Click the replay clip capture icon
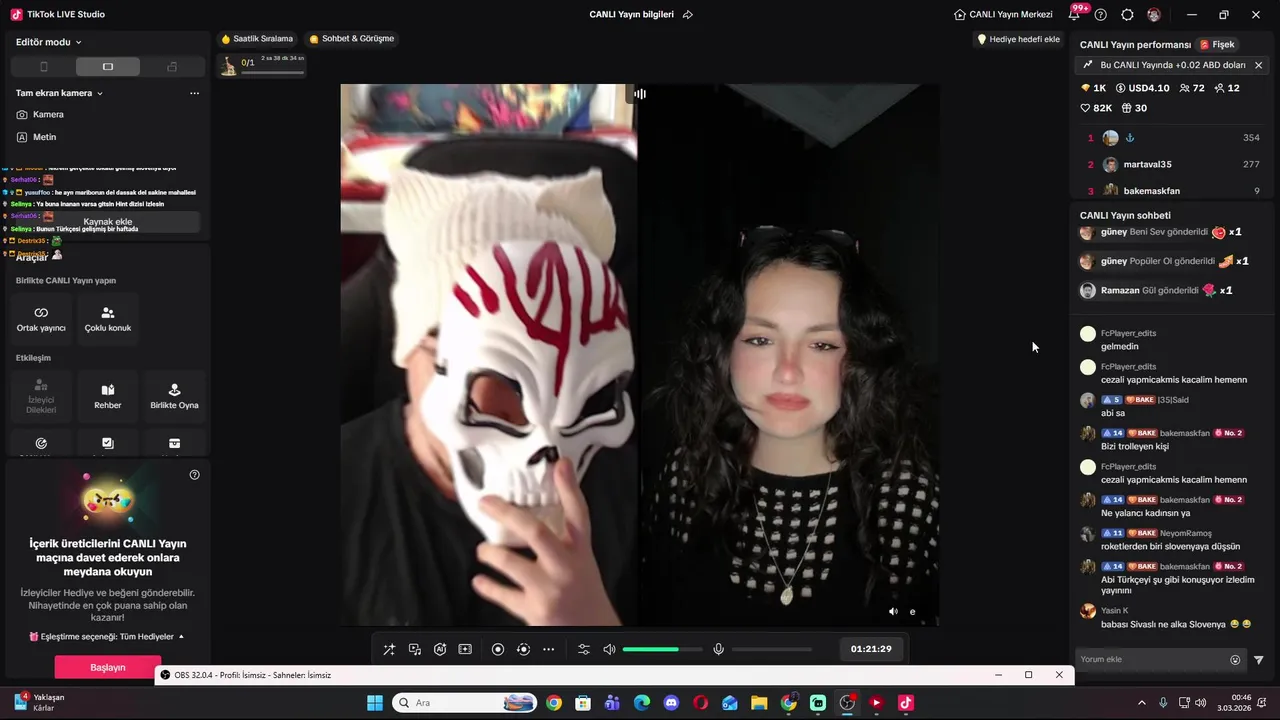Image resolution: width=1280 pixels, height=720 pixels. point(523,649)
